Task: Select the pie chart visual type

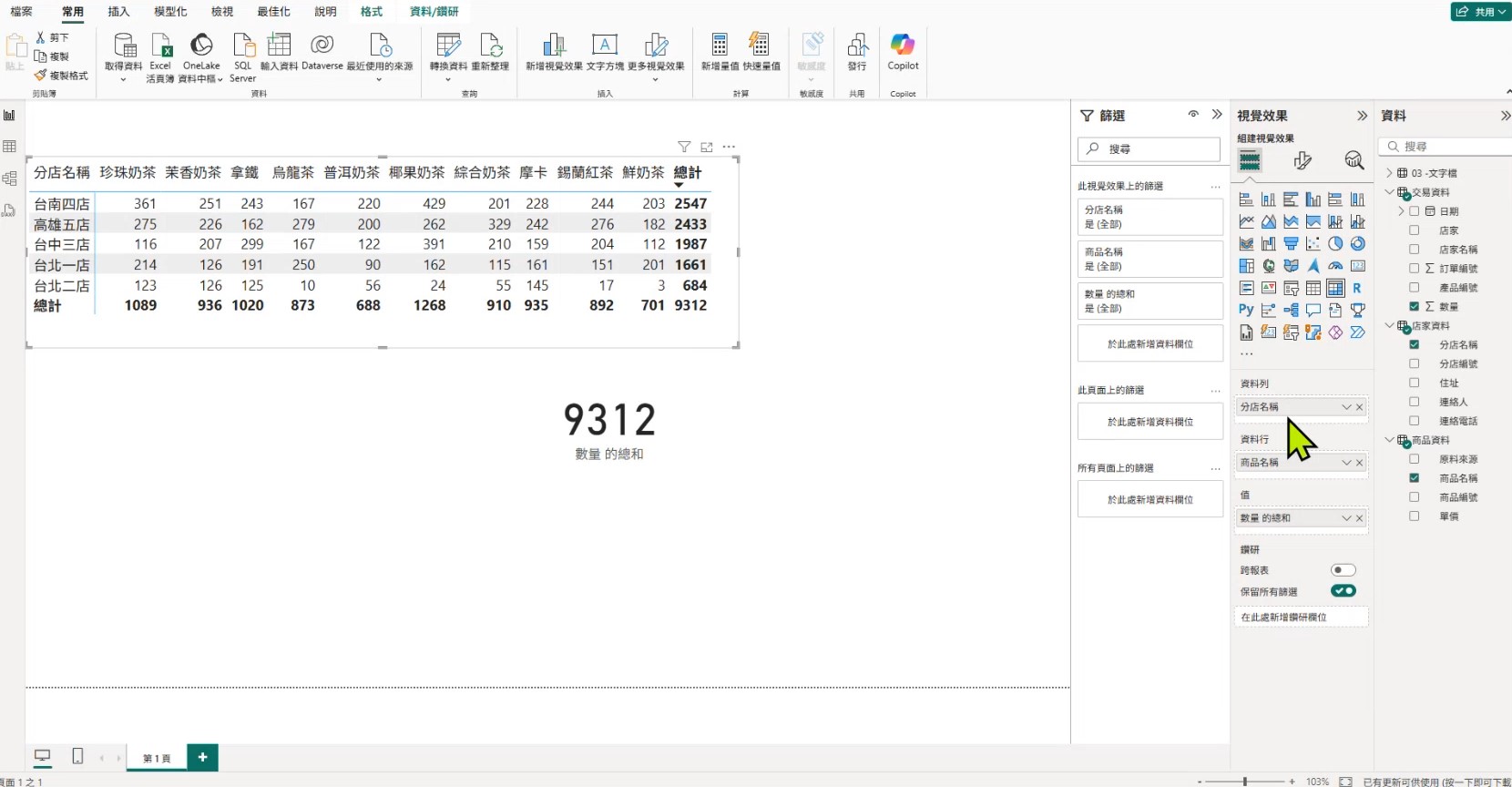Action: pyautogui.click(x=1335, y=244)
